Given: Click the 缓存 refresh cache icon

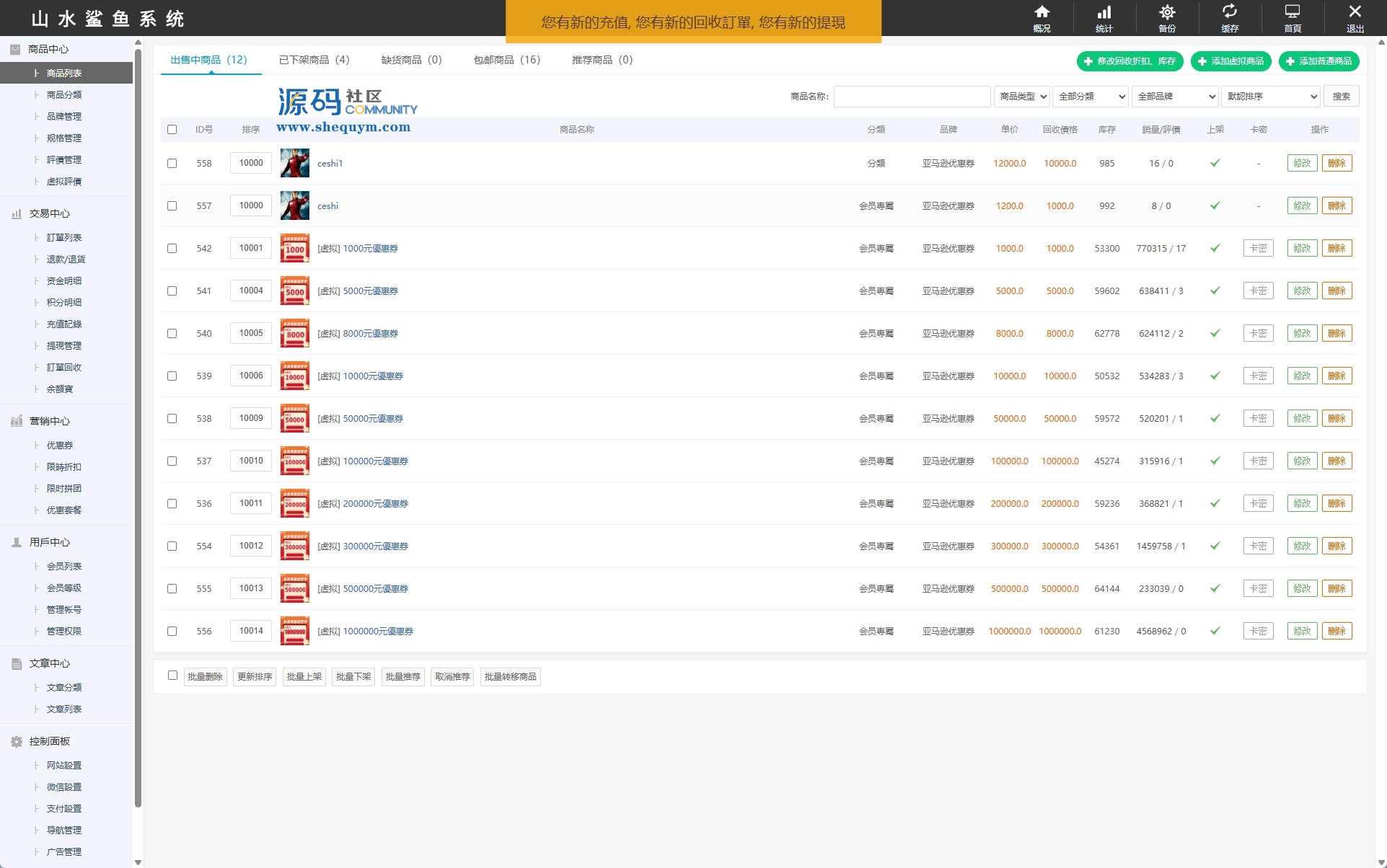Looking at the screenshot, I should tap(1229, 12).
